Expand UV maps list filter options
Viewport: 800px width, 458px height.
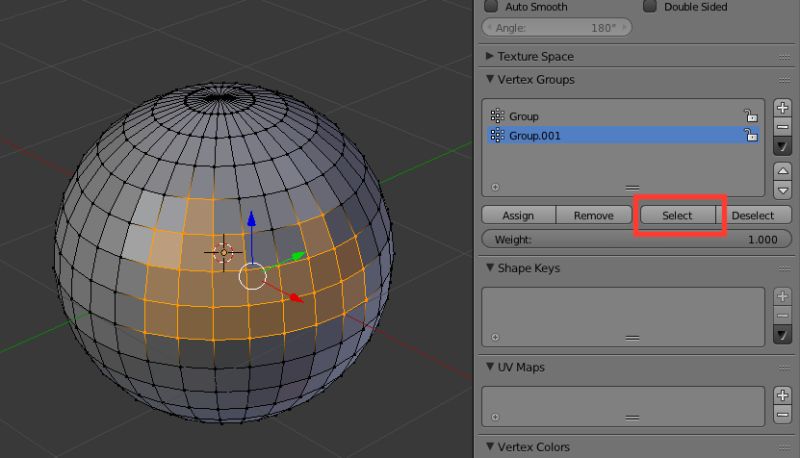[495, 417]
